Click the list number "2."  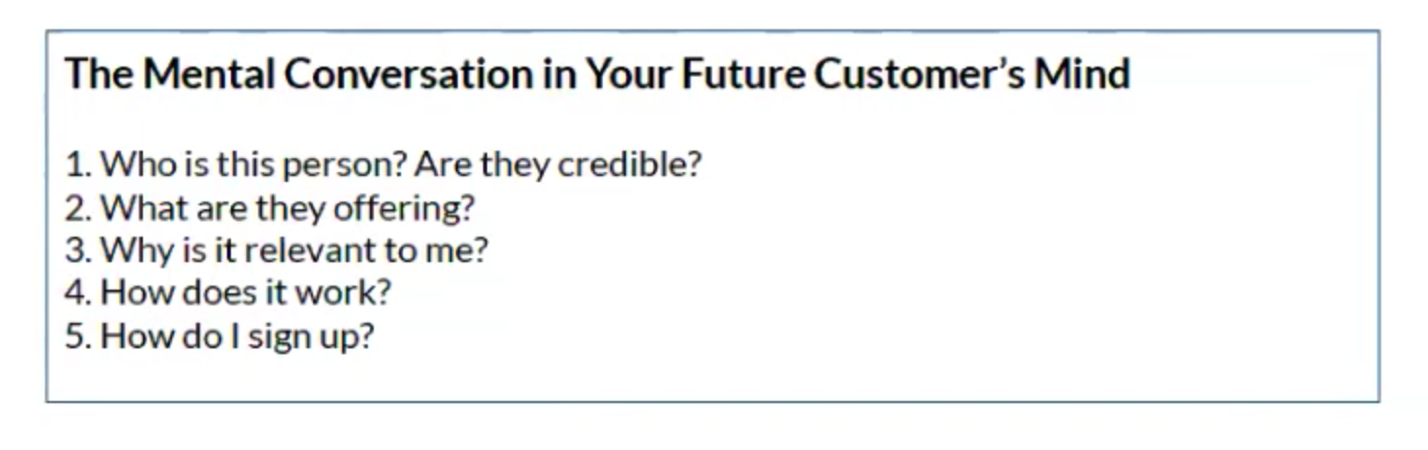click(78, 208)
